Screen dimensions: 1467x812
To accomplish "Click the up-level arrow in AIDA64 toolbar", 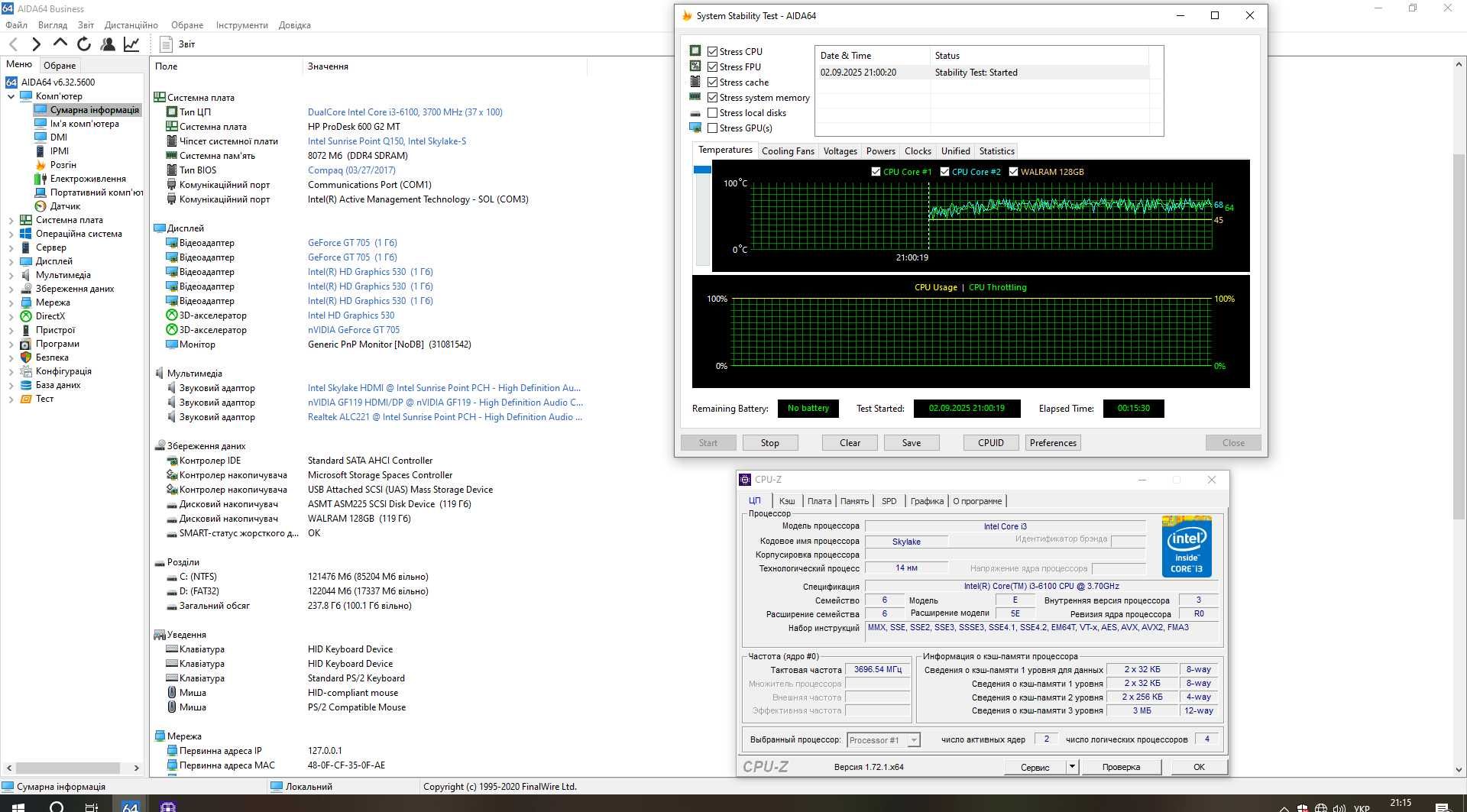I will pos(60,44).
